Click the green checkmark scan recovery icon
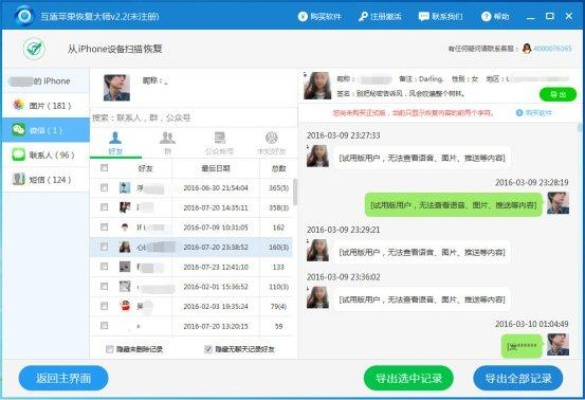Image resolution: width=585 pixels, height=400 pixels. pyautogui.click(x=34, y=49)
